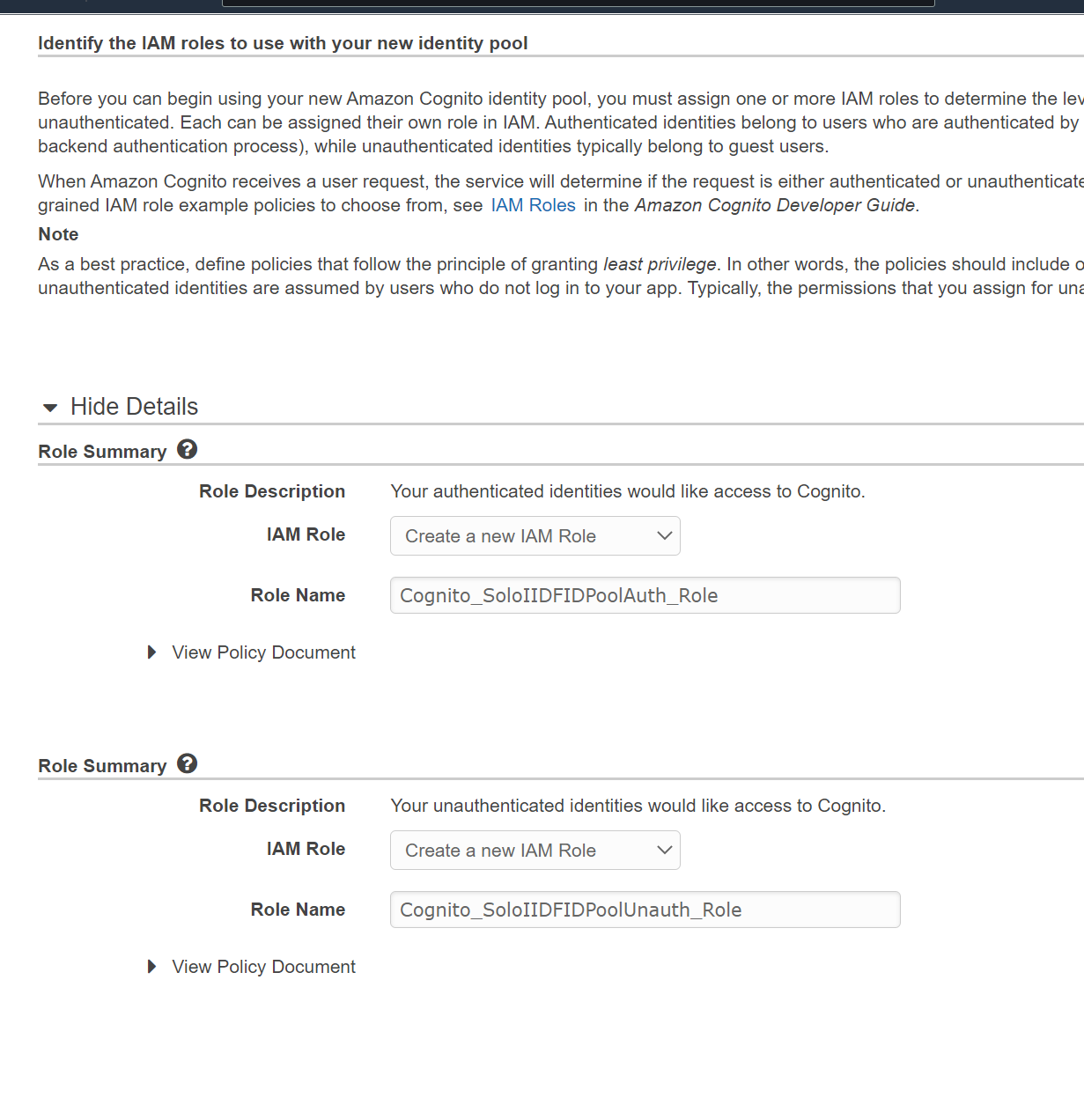Expand View Policy Document for authenticated role
Image resolution: width=1084 pixels, height=1120 pixels.
click(x=252, y=652)
